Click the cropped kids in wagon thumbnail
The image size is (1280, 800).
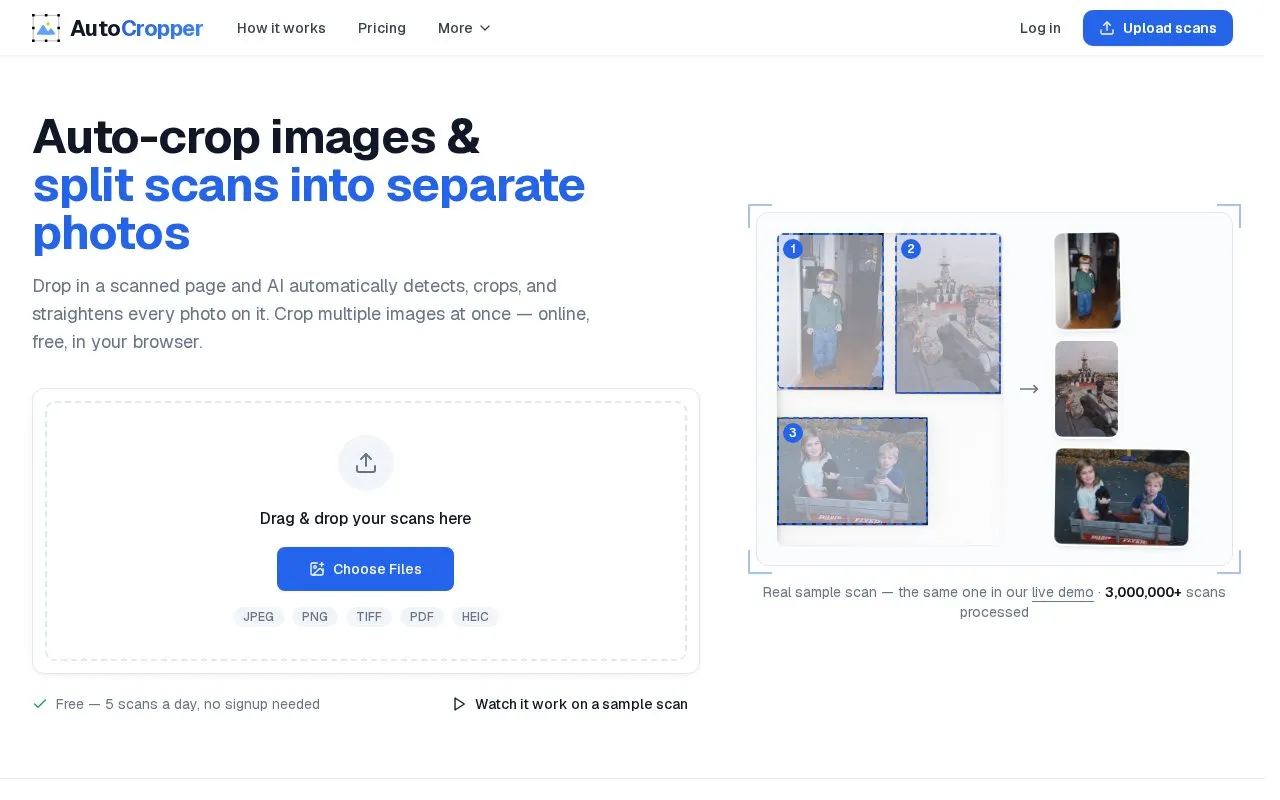pyautogui.click(x=1122, y=497)
